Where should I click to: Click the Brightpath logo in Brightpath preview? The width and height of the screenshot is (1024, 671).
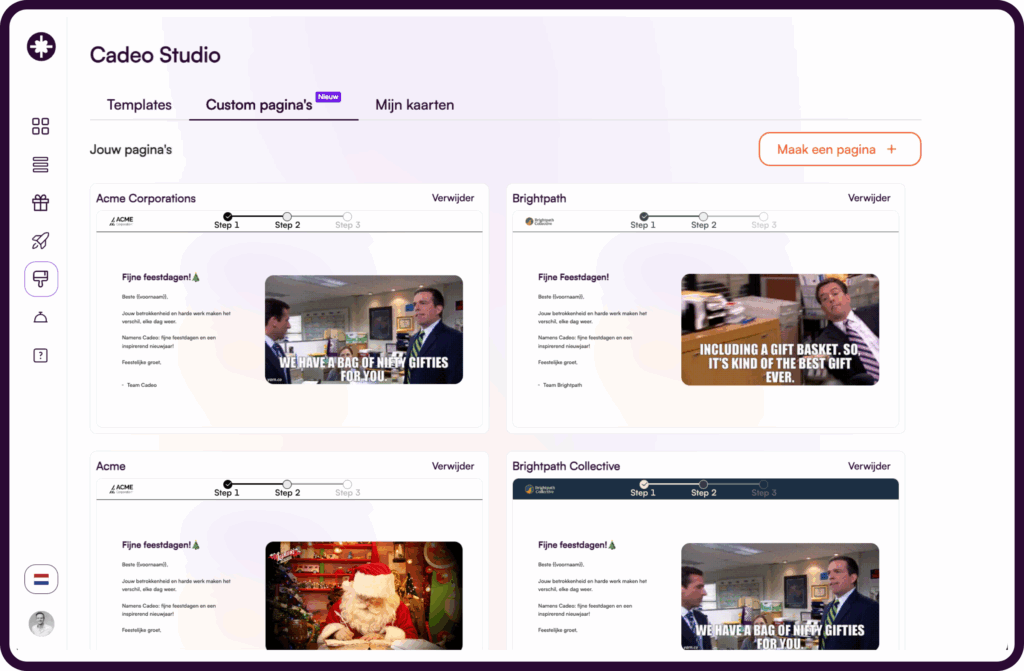pyautogui.click(x=539, y=221)
